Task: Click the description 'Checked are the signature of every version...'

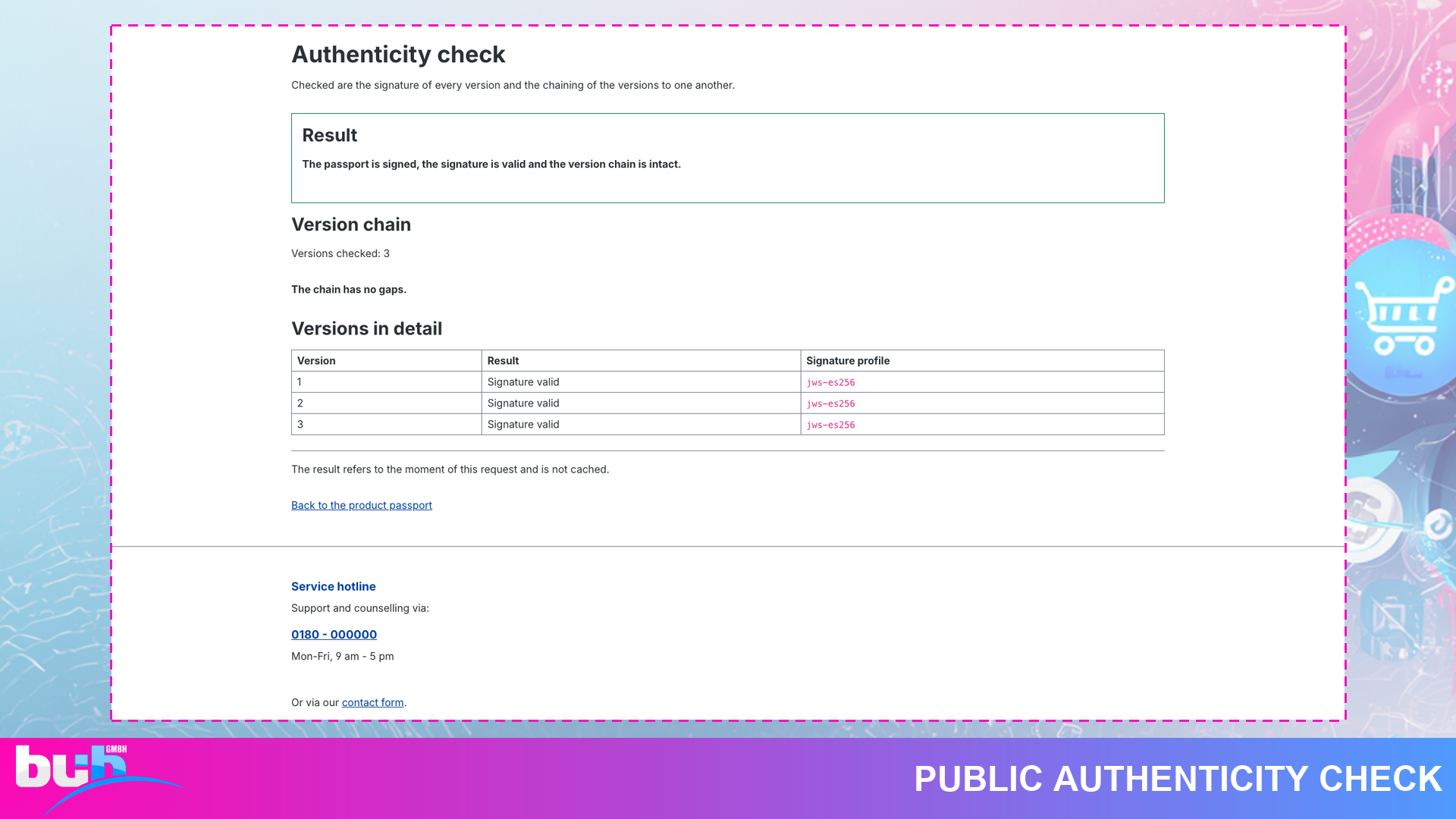Action: click(513, 85)
